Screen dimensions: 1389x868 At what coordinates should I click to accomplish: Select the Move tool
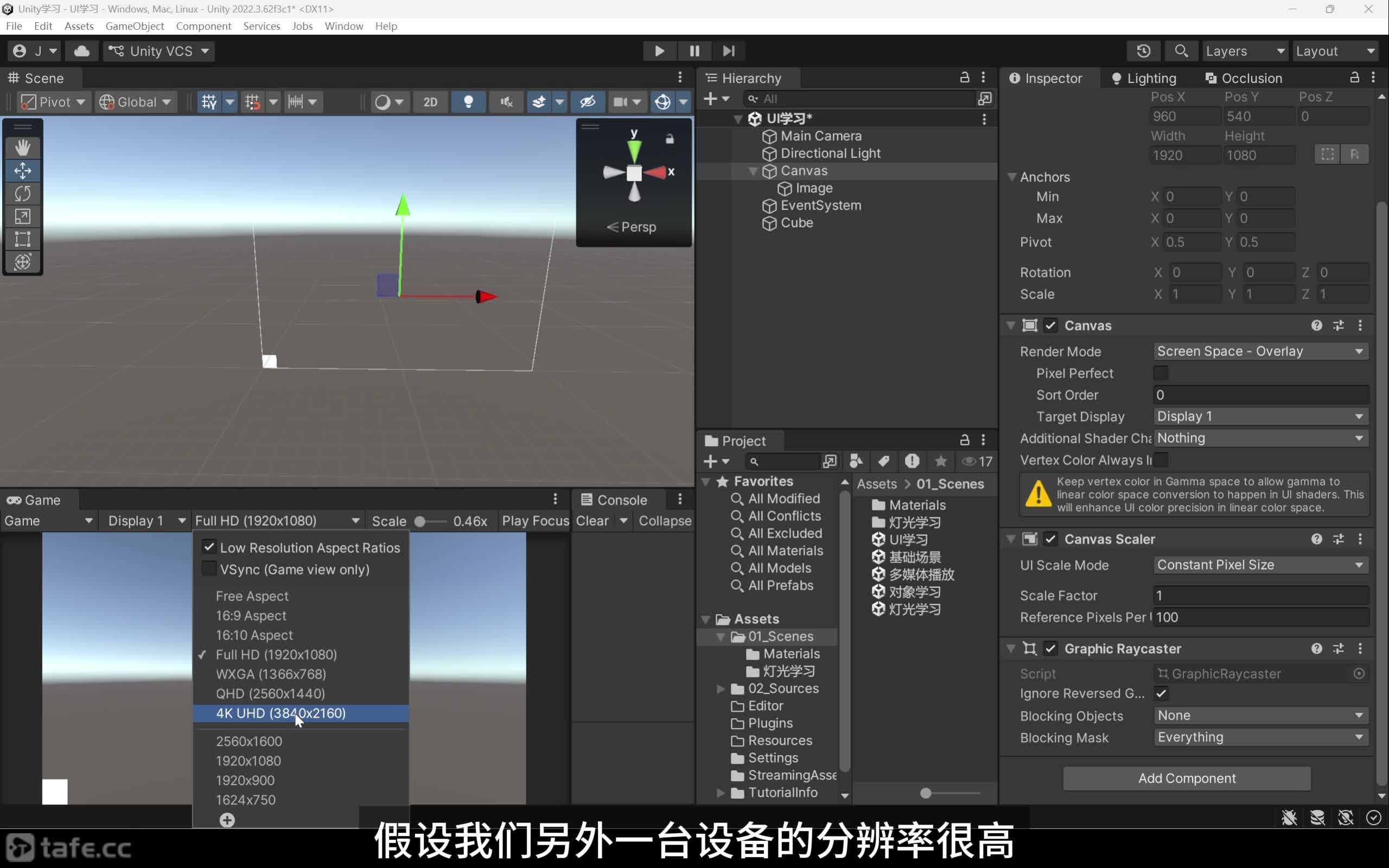tap(22, 170)
